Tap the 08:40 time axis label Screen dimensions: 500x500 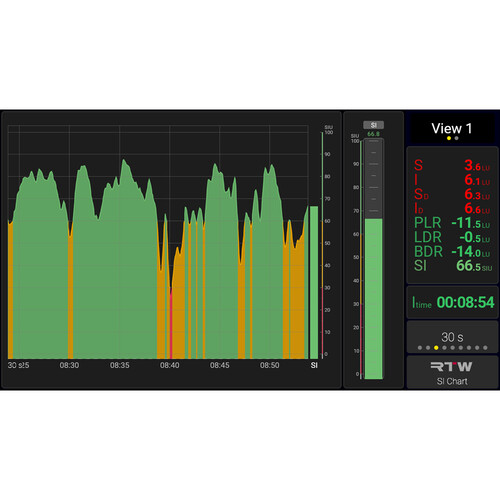pos(170,365)
